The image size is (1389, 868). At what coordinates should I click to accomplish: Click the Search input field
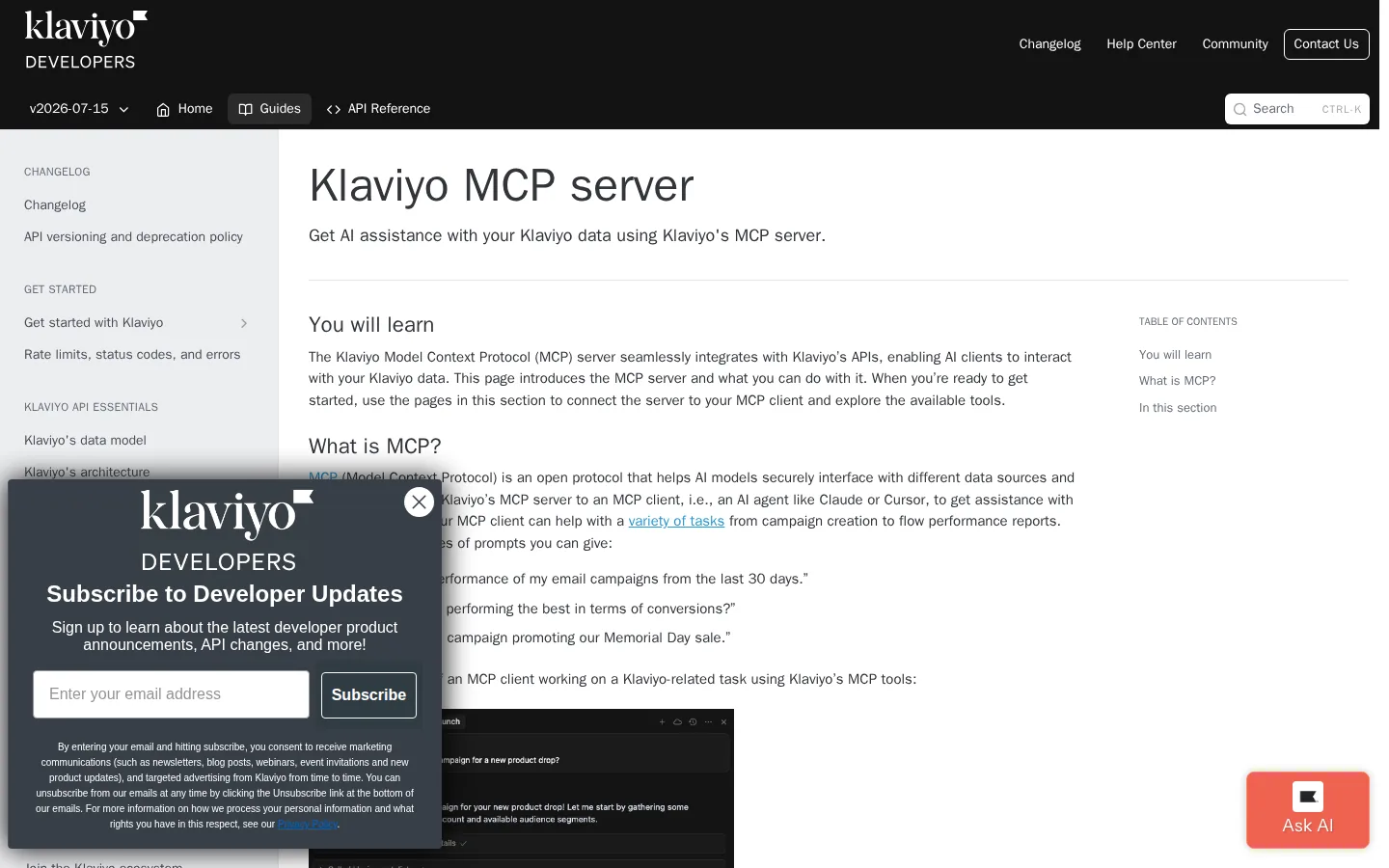(1296, 109)
